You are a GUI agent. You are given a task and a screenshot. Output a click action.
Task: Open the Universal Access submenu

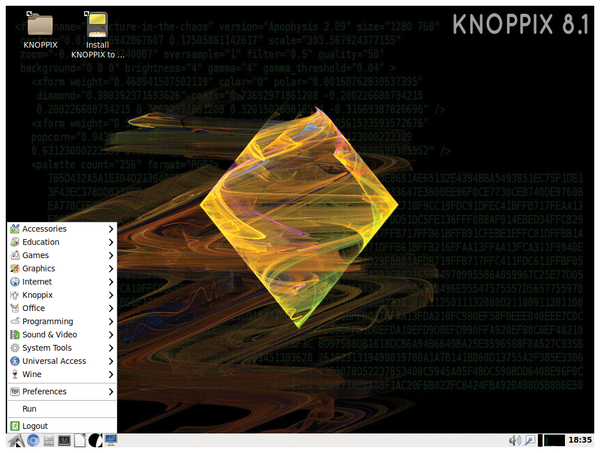tap(62, 361)
